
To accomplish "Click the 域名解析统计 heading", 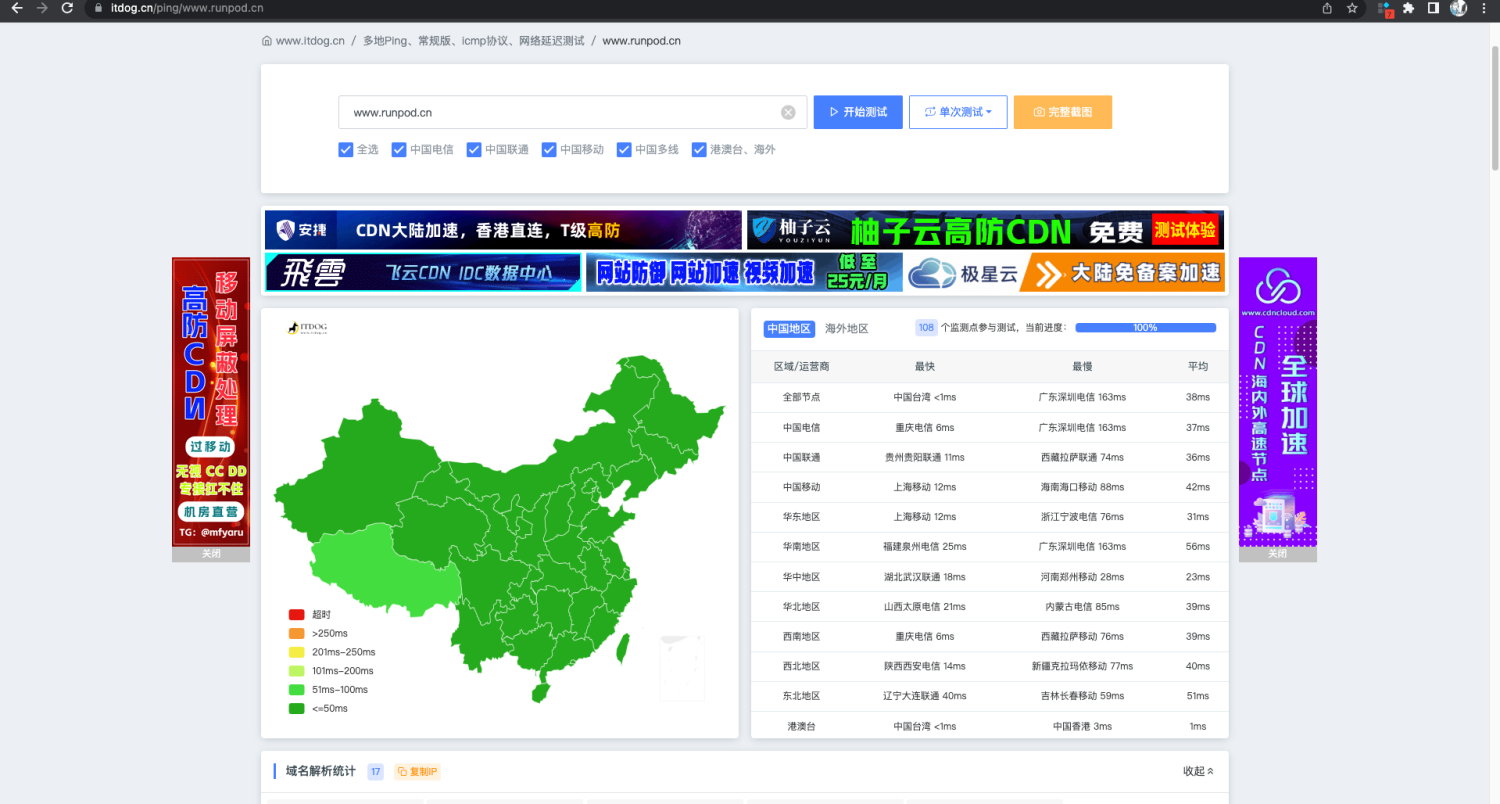I will [320, 771].
